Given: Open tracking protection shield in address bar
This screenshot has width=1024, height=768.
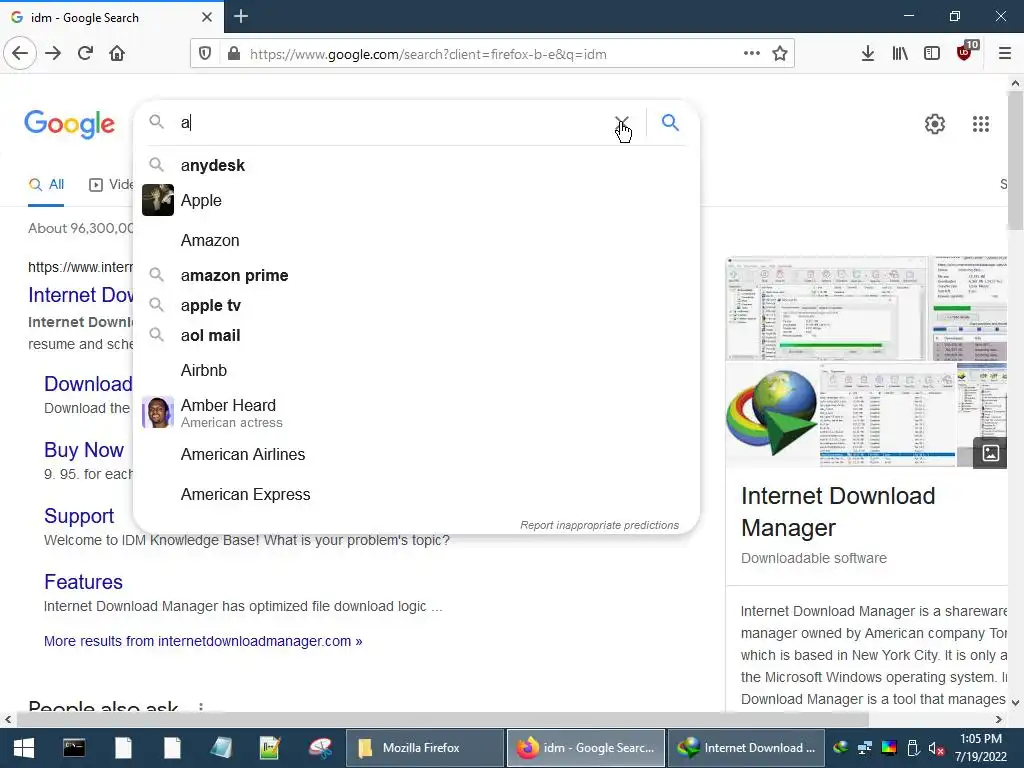Looking at the screenshot, I should click(x=205, y=54).
